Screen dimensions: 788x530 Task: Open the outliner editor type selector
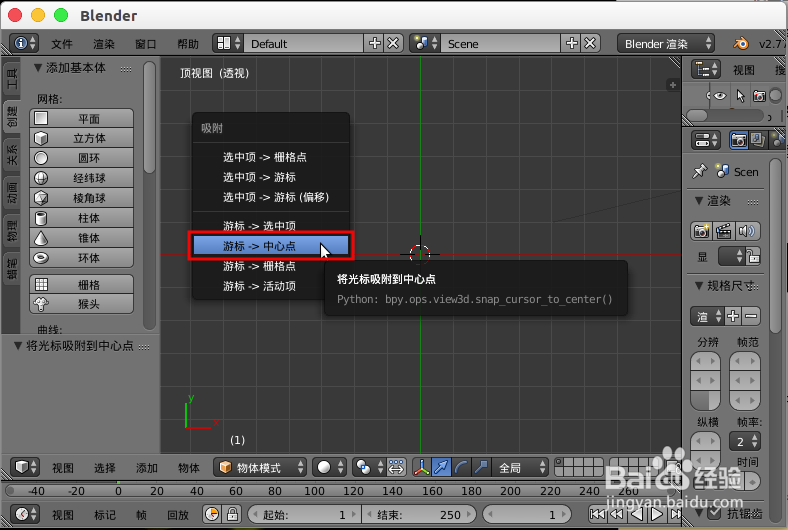tap(706, 69)
